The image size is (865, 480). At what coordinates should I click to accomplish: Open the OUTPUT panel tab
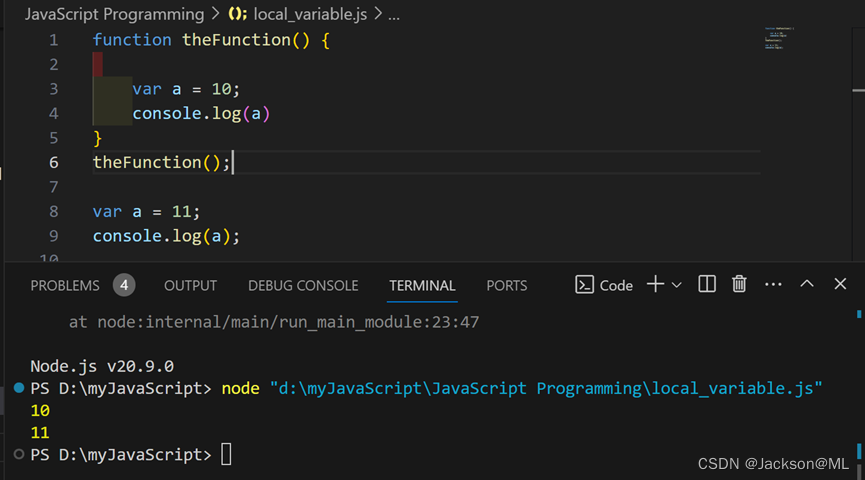[x=190, y=285]
